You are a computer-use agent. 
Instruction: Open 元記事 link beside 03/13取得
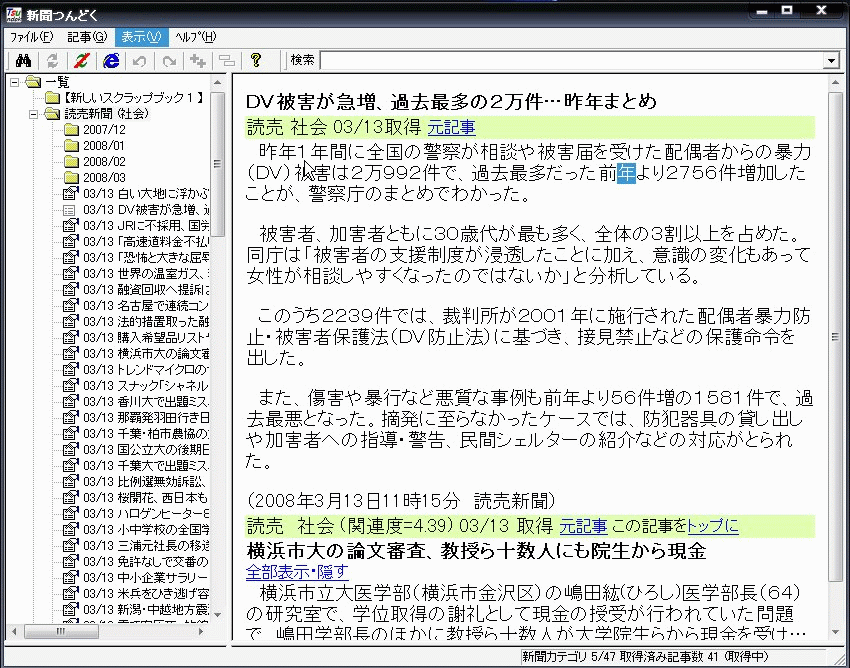pos(452,127)
